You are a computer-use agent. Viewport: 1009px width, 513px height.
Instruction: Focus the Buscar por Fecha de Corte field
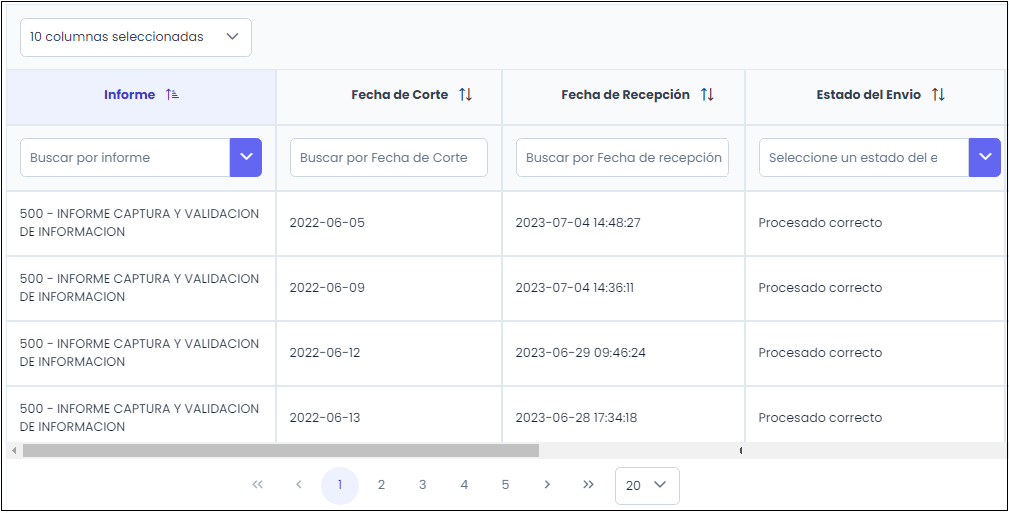tap(389, 157)
